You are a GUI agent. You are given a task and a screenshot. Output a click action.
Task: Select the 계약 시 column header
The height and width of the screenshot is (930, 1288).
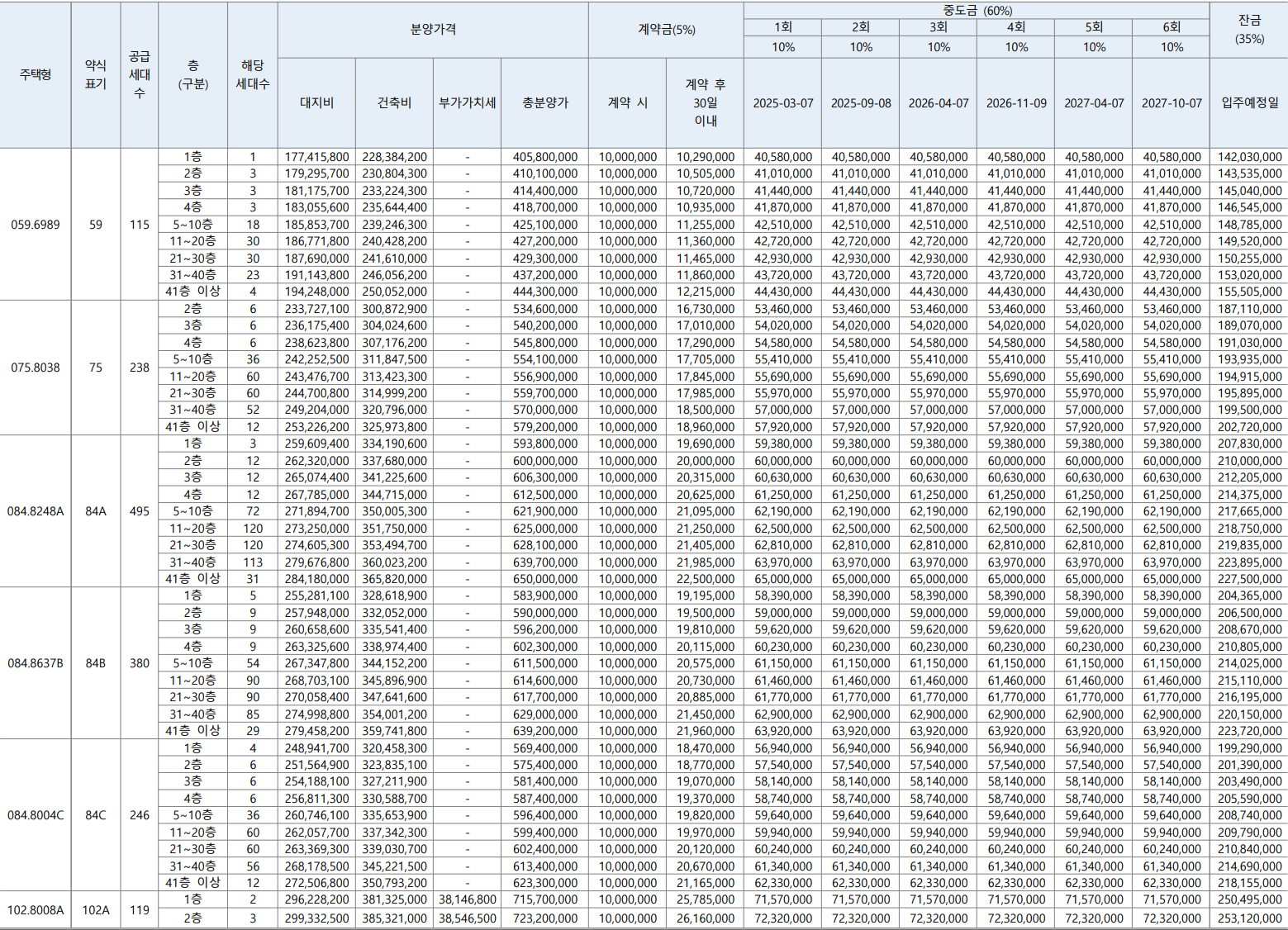[627, 103]
